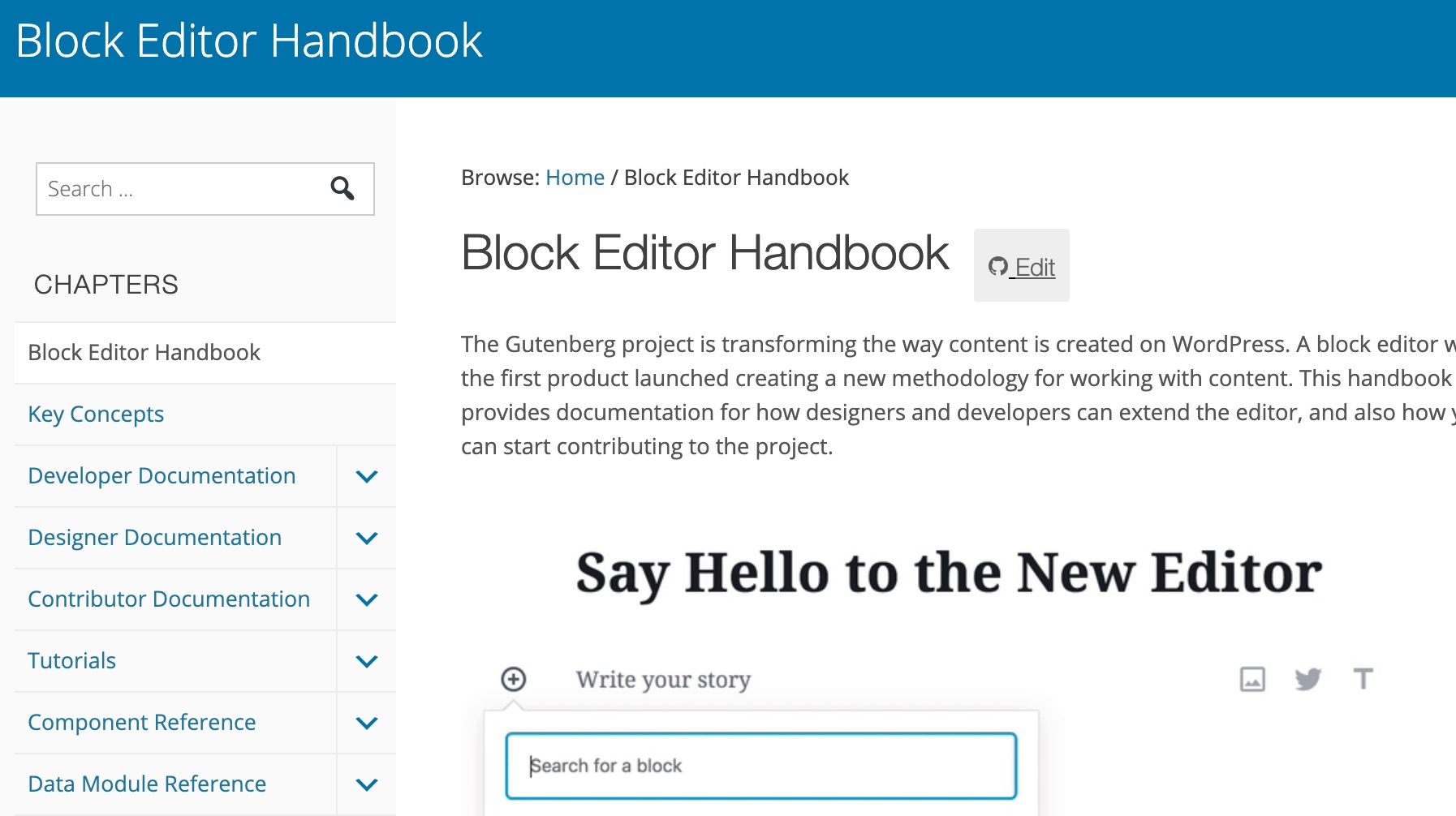This screenshot has width=1456, height=816.
Task: Click the Block Editor Handbook header title
Action: click(249, 41)
